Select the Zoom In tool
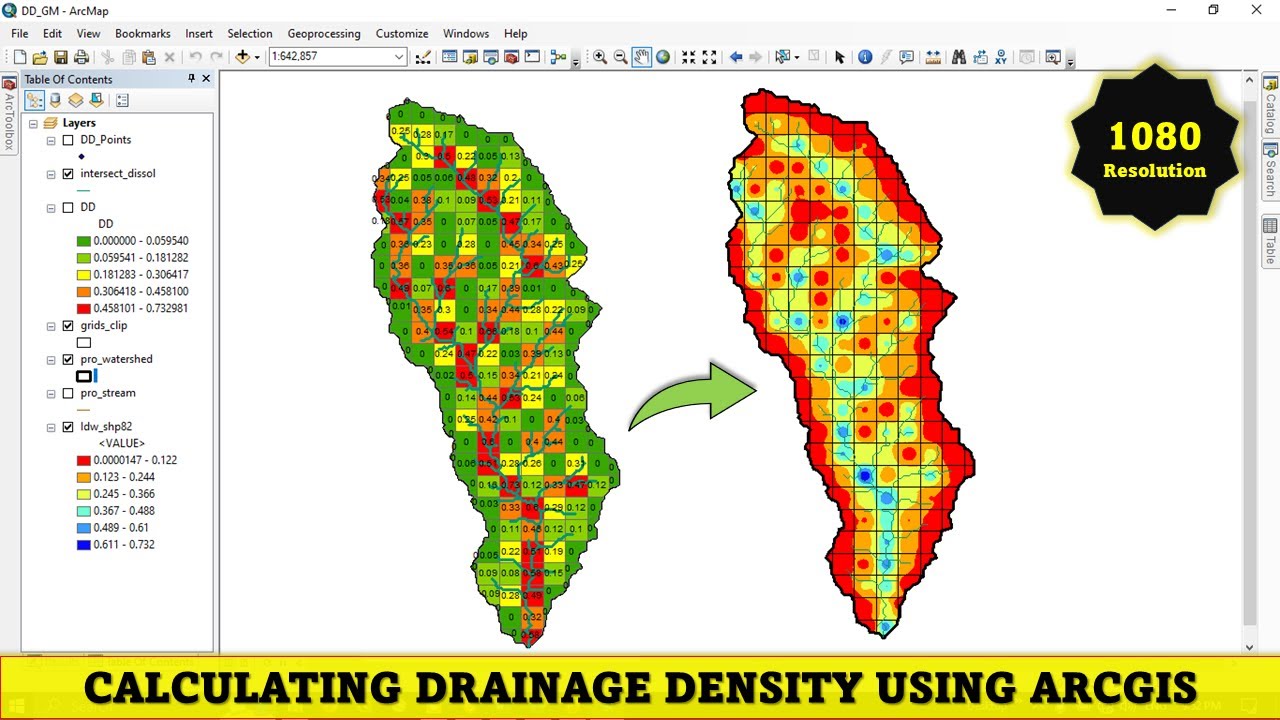1280x720 pixels. [x=600, y=57]
